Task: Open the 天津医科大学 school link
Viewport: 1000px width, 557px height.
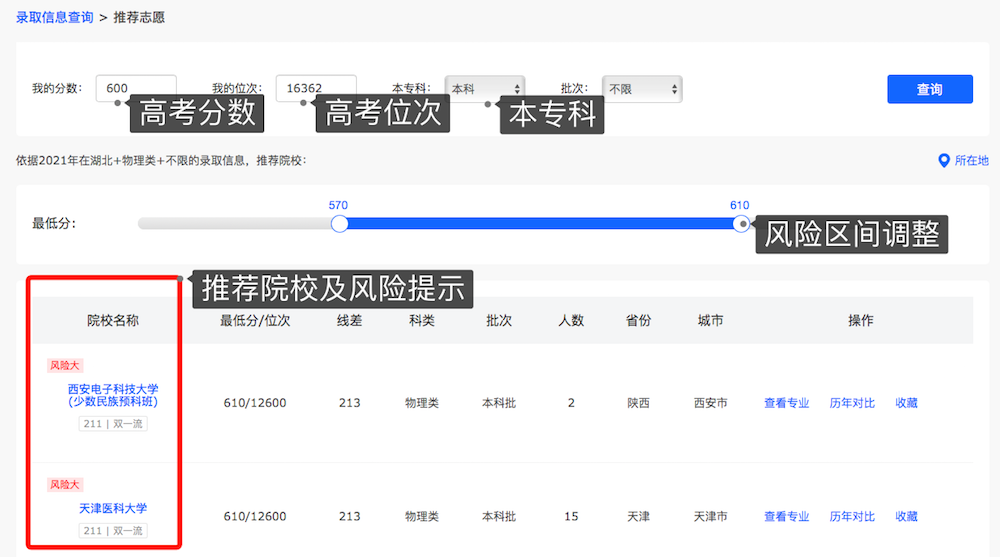Action: coord(113,508)
